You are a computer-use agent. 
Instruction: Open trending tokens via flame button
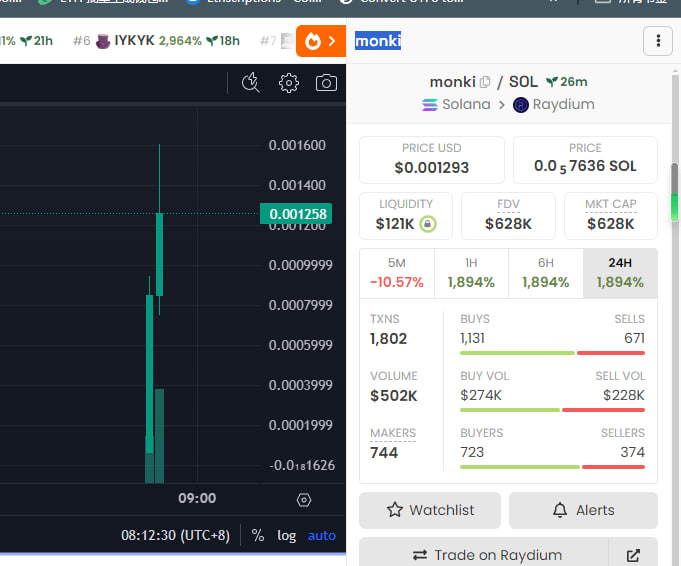tap(321, 41)
